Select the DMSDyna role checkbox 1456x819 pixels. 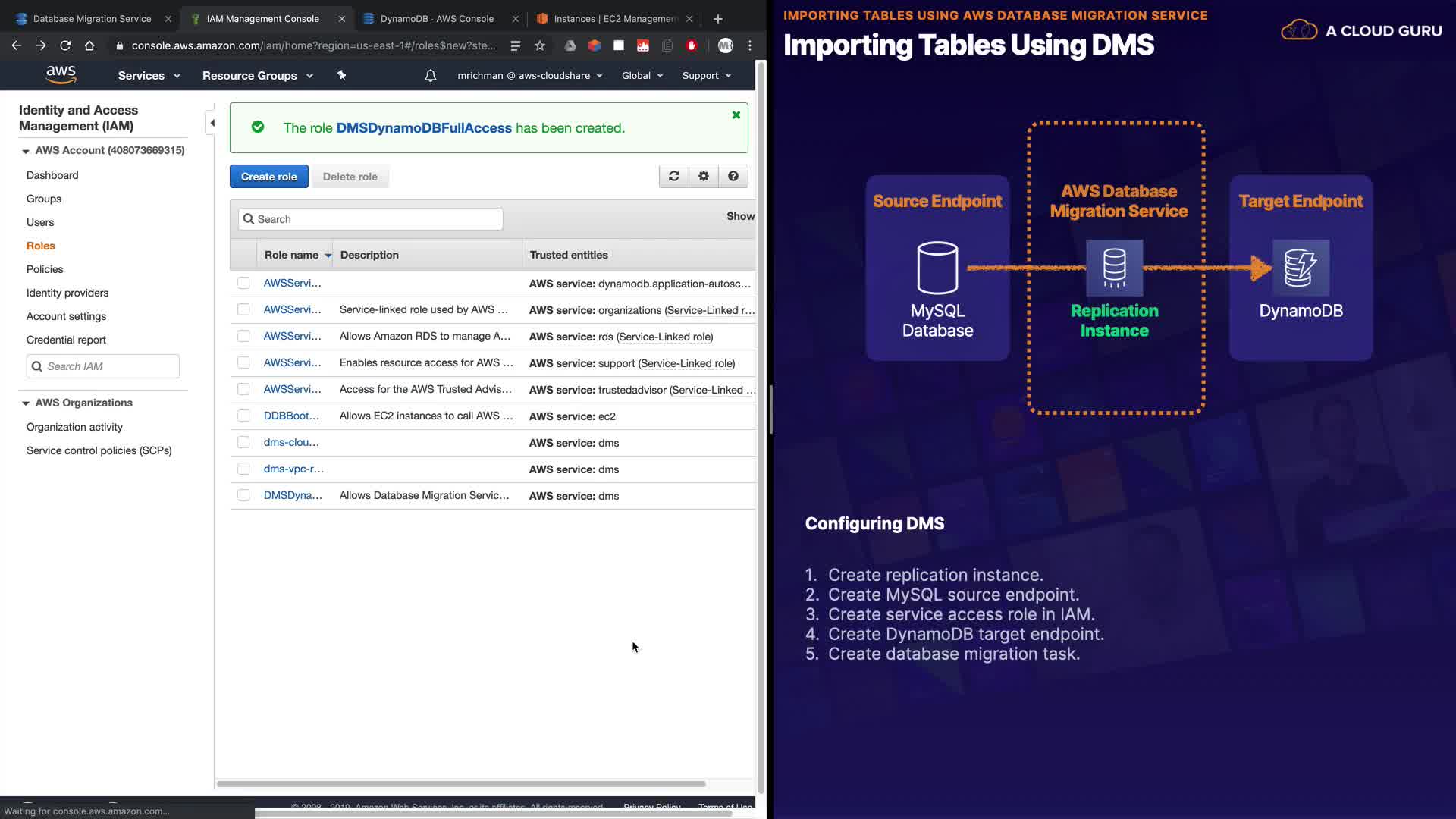243,495
